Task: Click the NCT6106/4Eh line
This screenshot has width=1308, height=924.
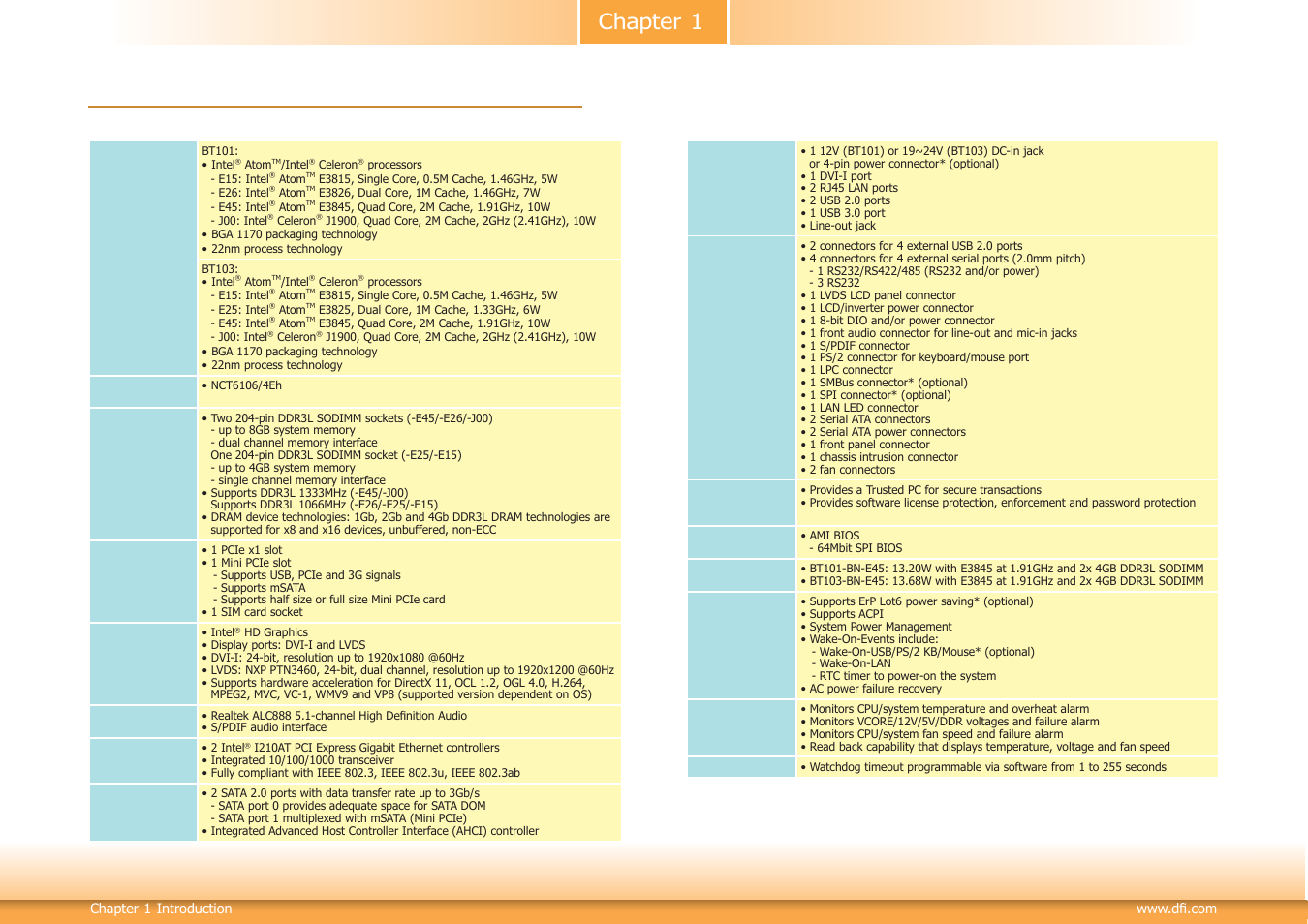Action: [241, 385]
